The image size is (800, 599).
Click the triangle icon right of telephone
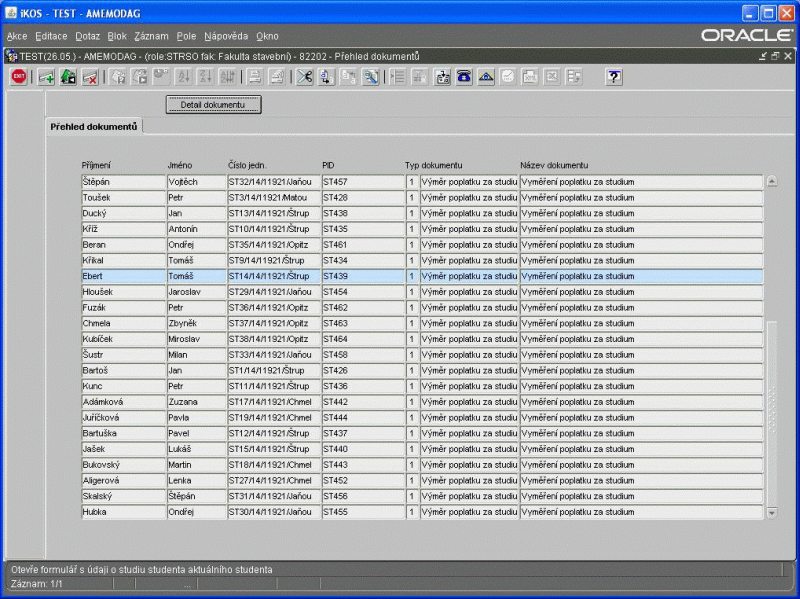tap(486, 77)
